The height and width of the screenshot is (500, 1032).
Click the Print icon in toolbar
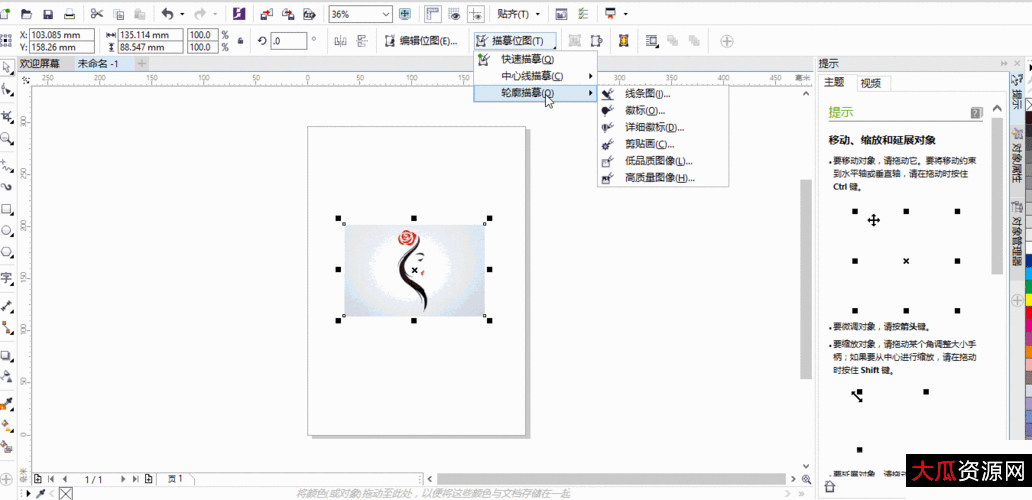tap(69, 14)
